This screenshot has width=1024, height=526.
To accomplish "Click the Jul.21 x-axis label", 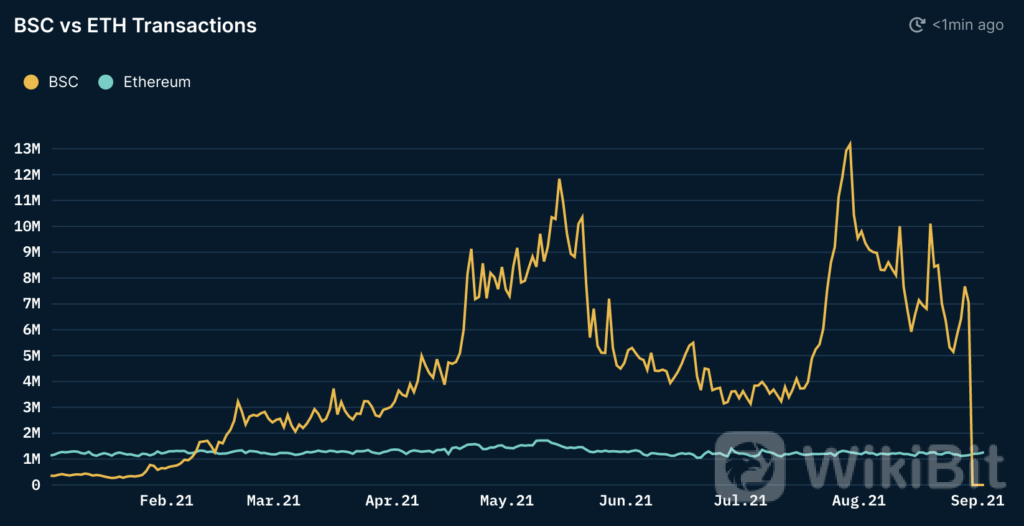I will 740,501.
